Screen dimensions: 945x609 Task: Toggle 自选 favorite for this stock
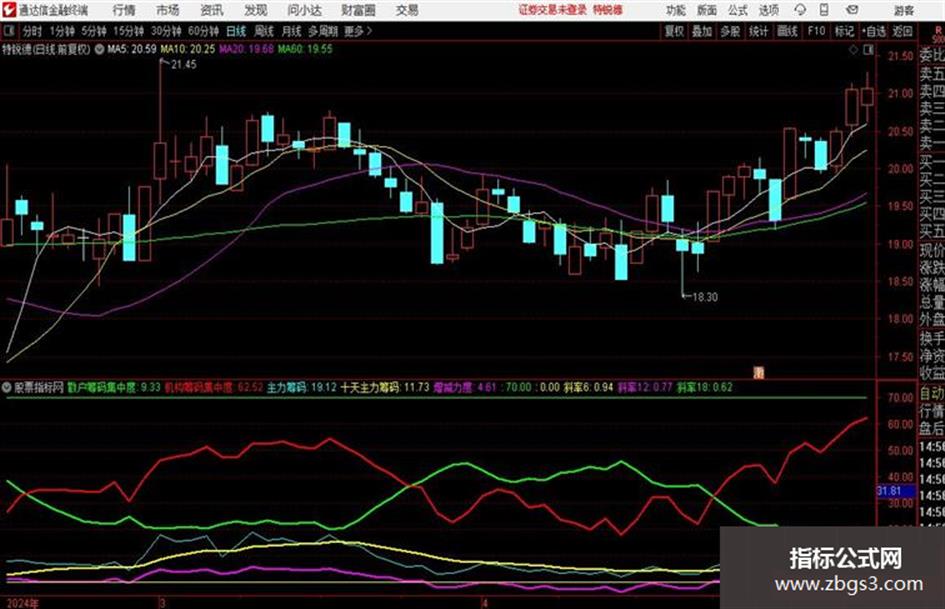(874, 31)
